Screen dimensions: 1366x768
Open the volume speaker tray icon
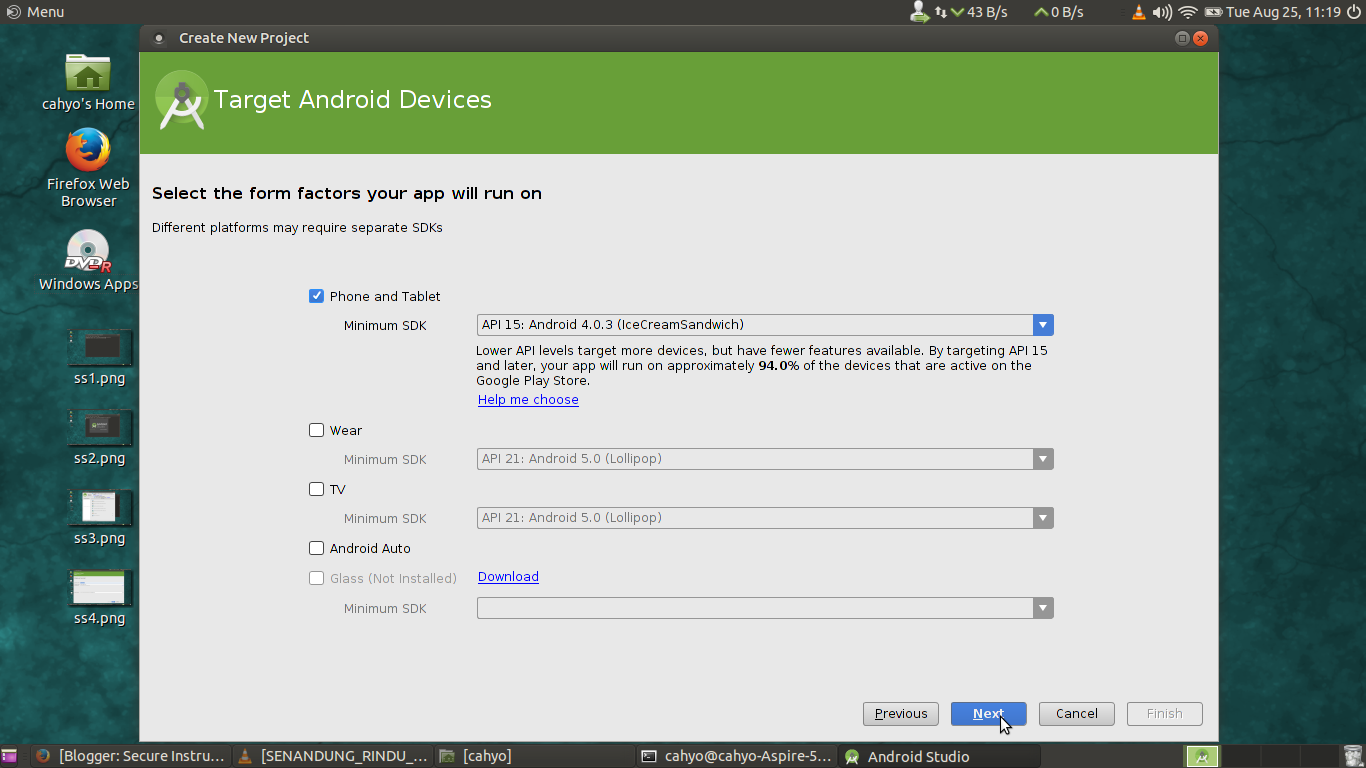(1162, 12)
